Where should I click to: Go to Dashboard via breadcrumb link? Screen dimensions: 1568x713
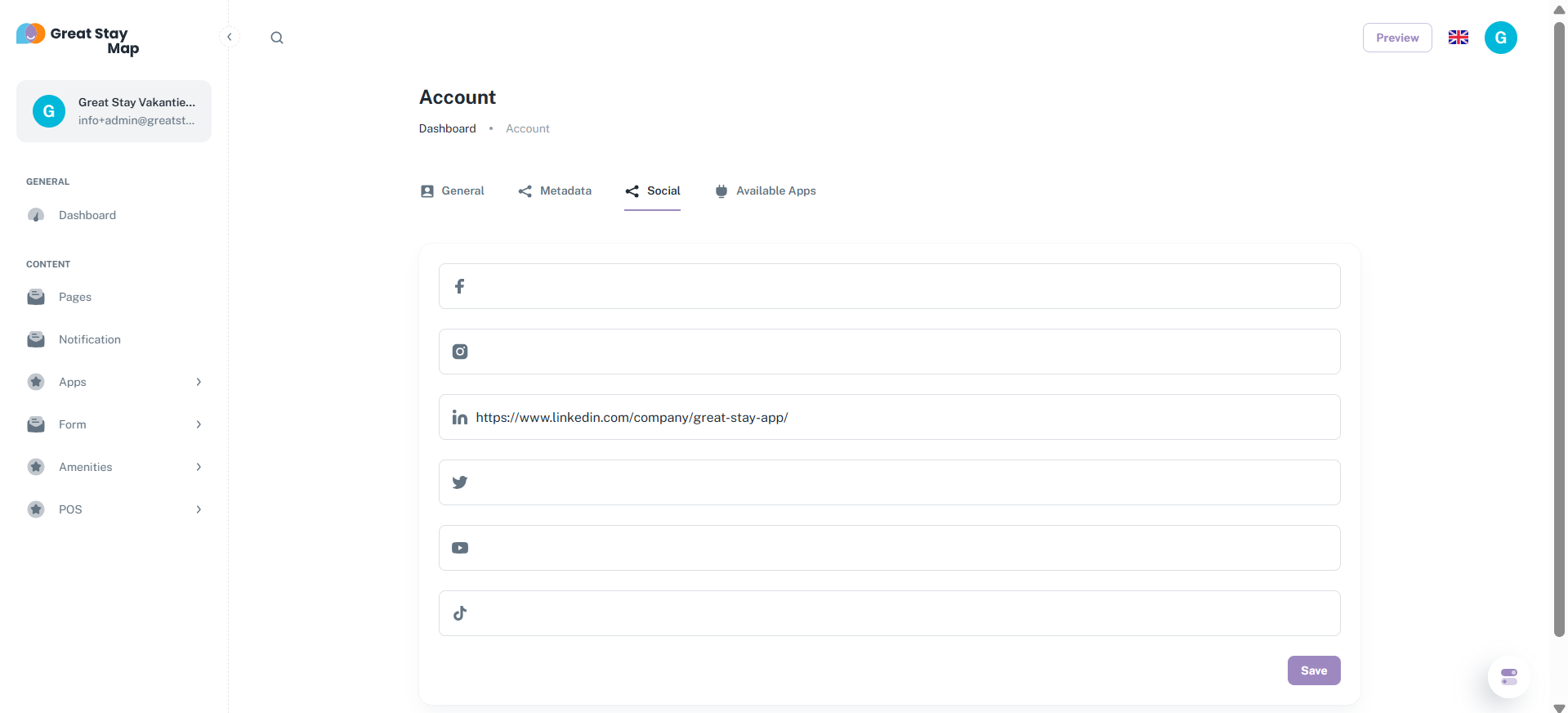pyautogui.click(x=447, y=128)
